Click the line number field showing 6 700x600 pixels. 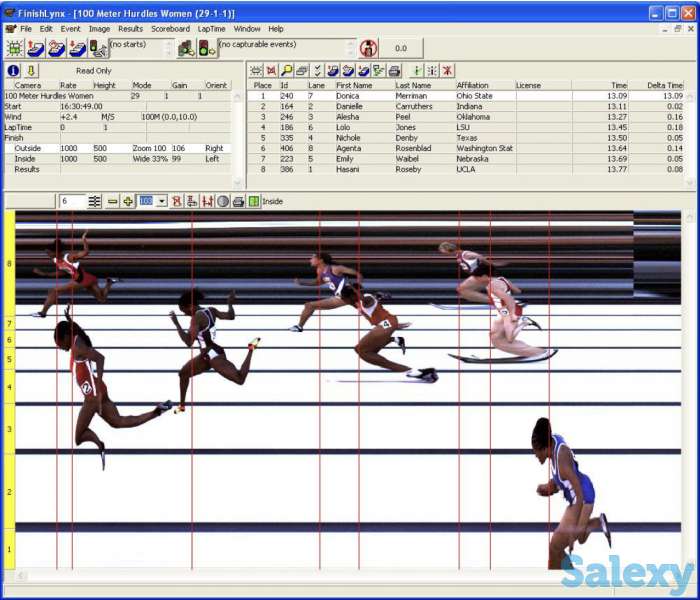click(x=70, y=201)
